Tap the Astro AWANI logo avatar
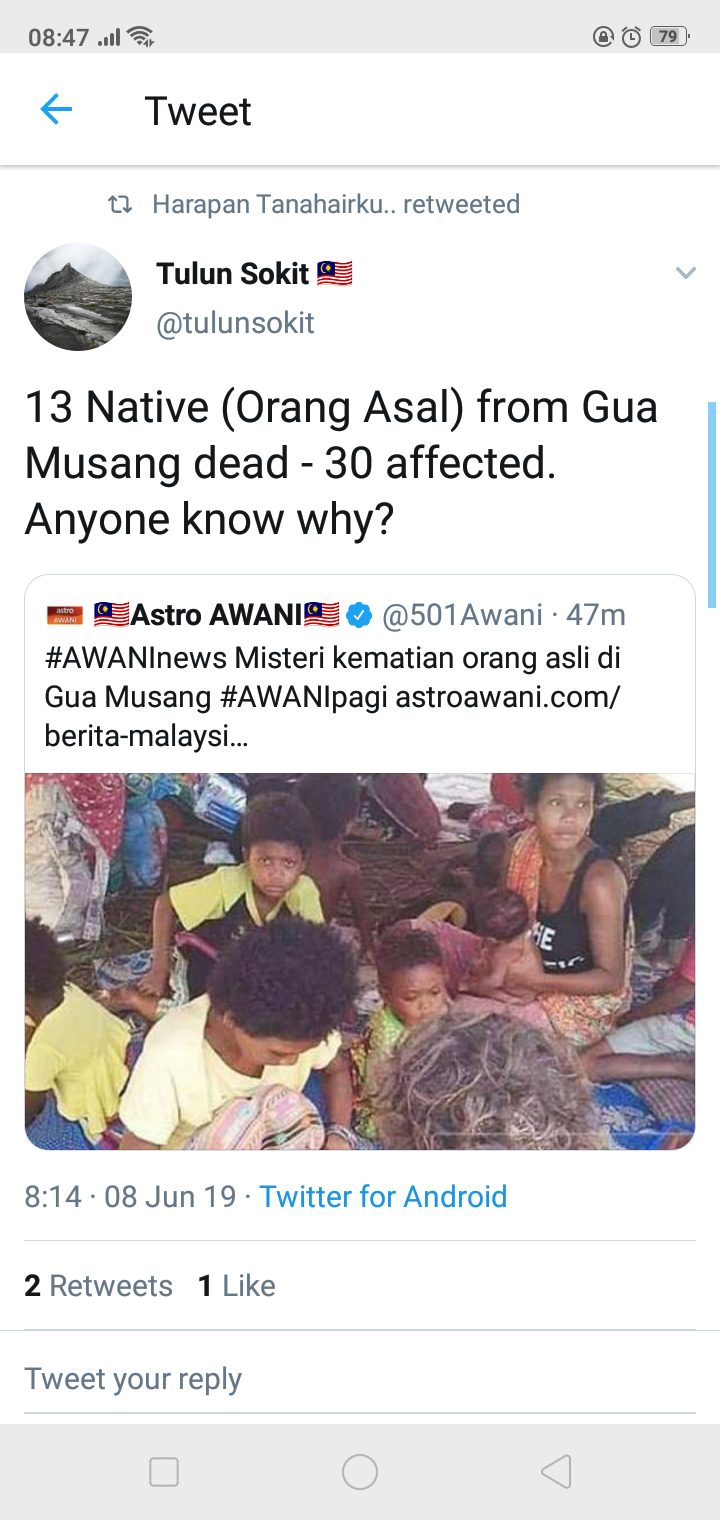Image resolution: width=720 pixels, height=1520 pixels. (65, 615)
